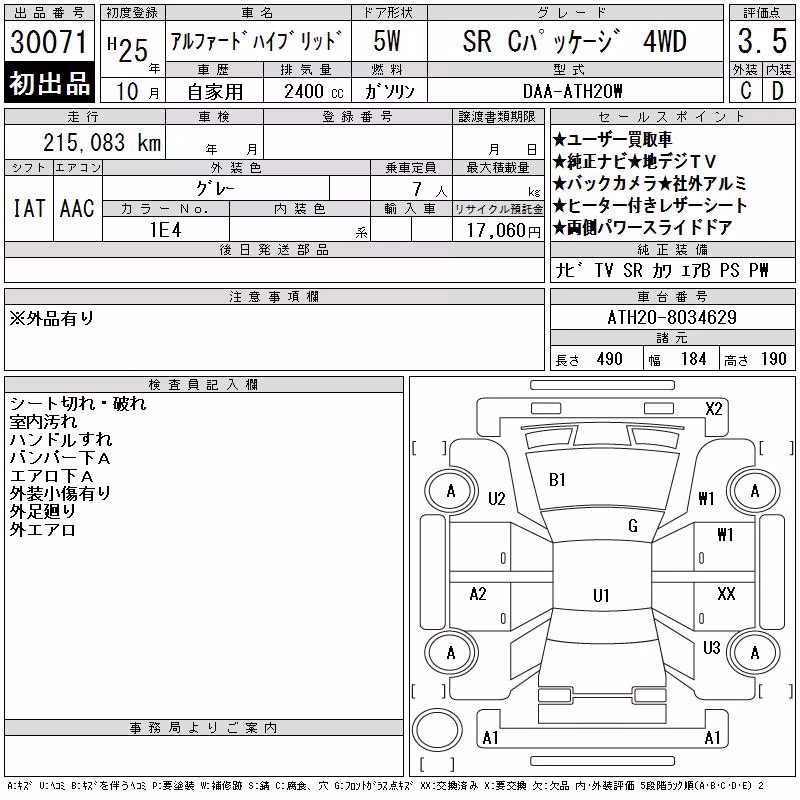
Task: Select the black 初出品 badge
Action: [49, 83]
